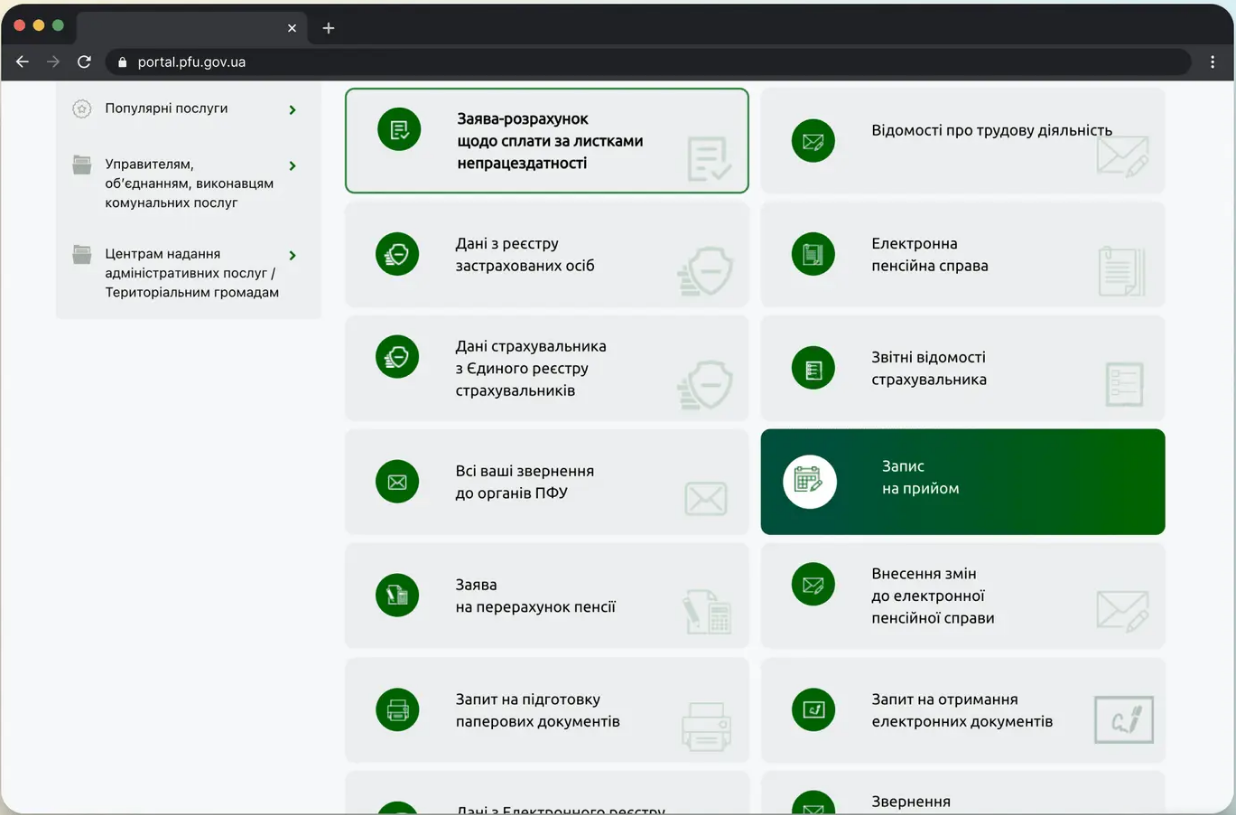Expand the Популярні послуги sidebar section

click(x=292, y=110)
